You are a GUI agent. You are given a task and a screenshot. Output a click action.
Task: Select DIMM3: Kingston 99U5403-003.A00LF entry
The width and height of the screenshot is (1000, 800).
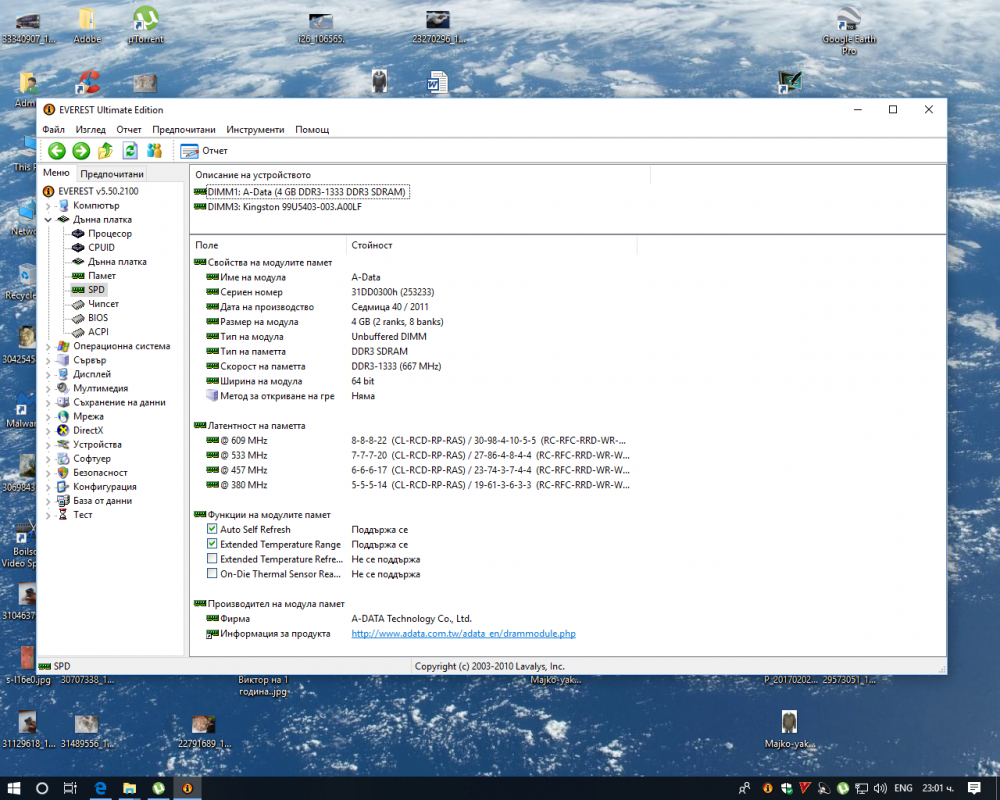pyautogui.click(x=284, y=207)
